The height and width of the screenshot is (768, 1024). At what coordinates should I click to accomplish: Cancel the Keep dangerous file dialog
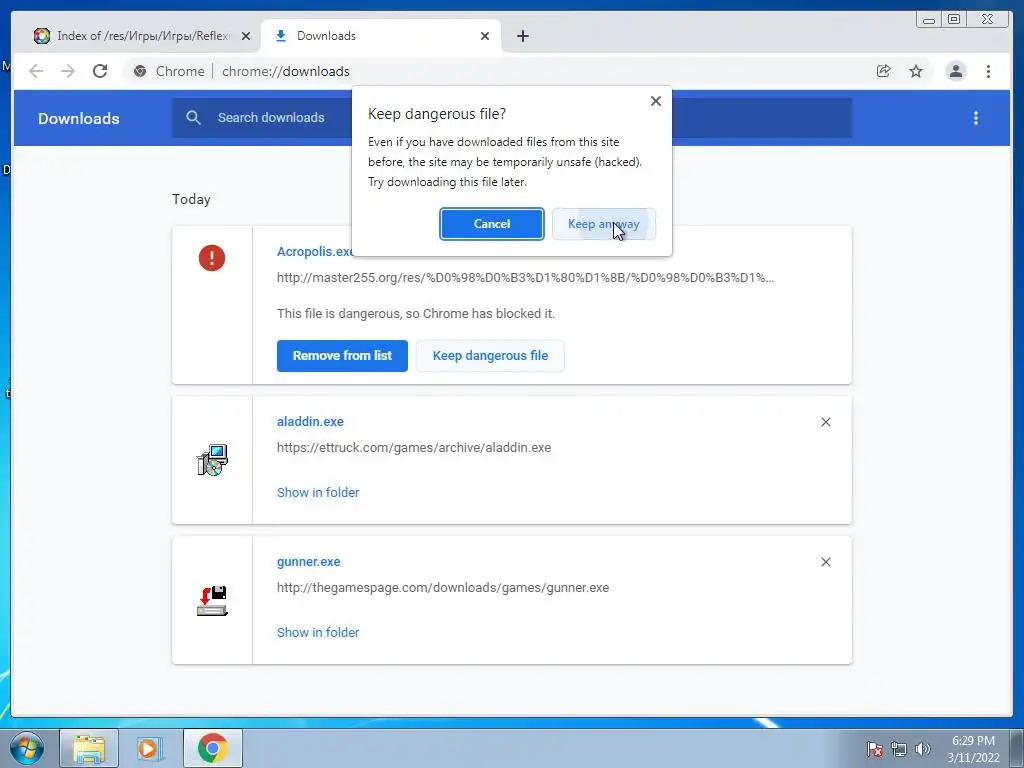[492, 224]
